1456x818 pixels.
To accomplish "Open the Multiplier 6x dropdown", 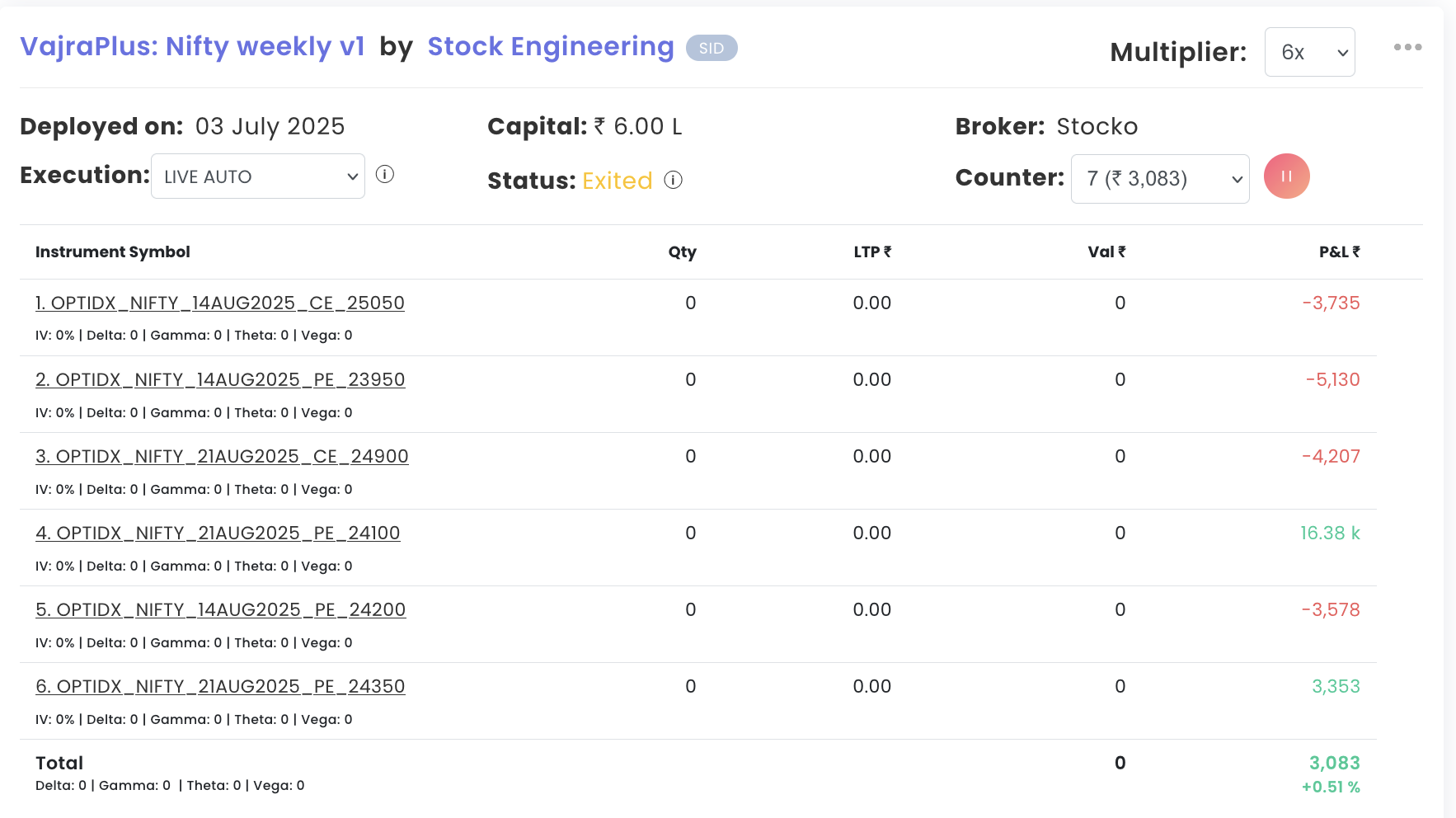I will point(1309,52).
